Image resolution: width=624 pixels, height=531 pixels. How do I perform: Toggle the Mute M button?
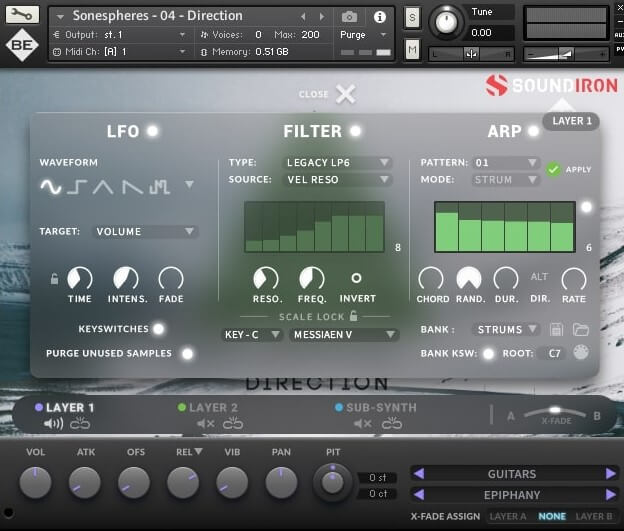412,50
